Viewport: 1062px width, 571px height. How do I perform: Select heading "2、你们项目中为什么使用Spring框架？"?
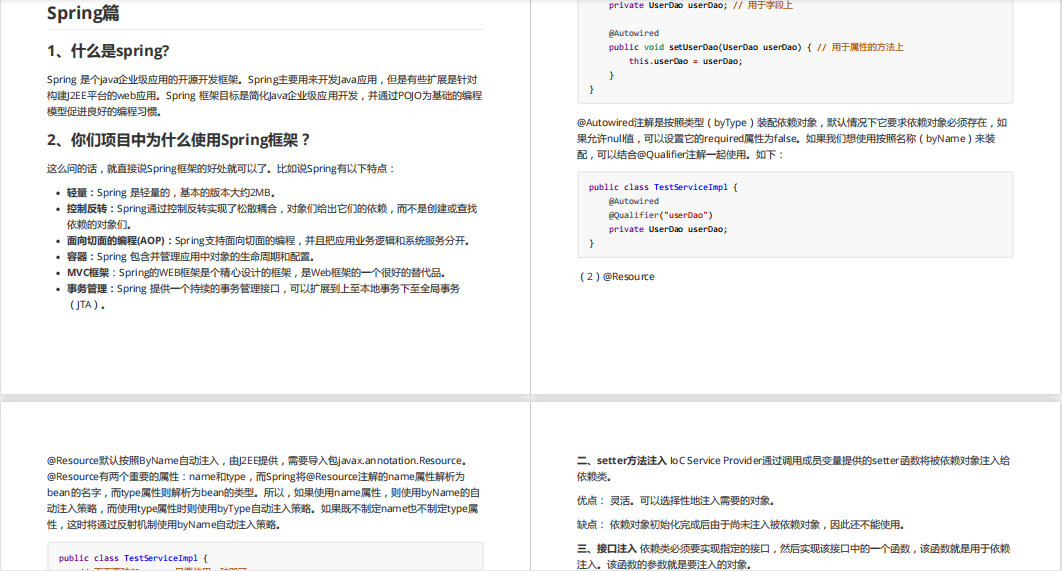[179, 140]
